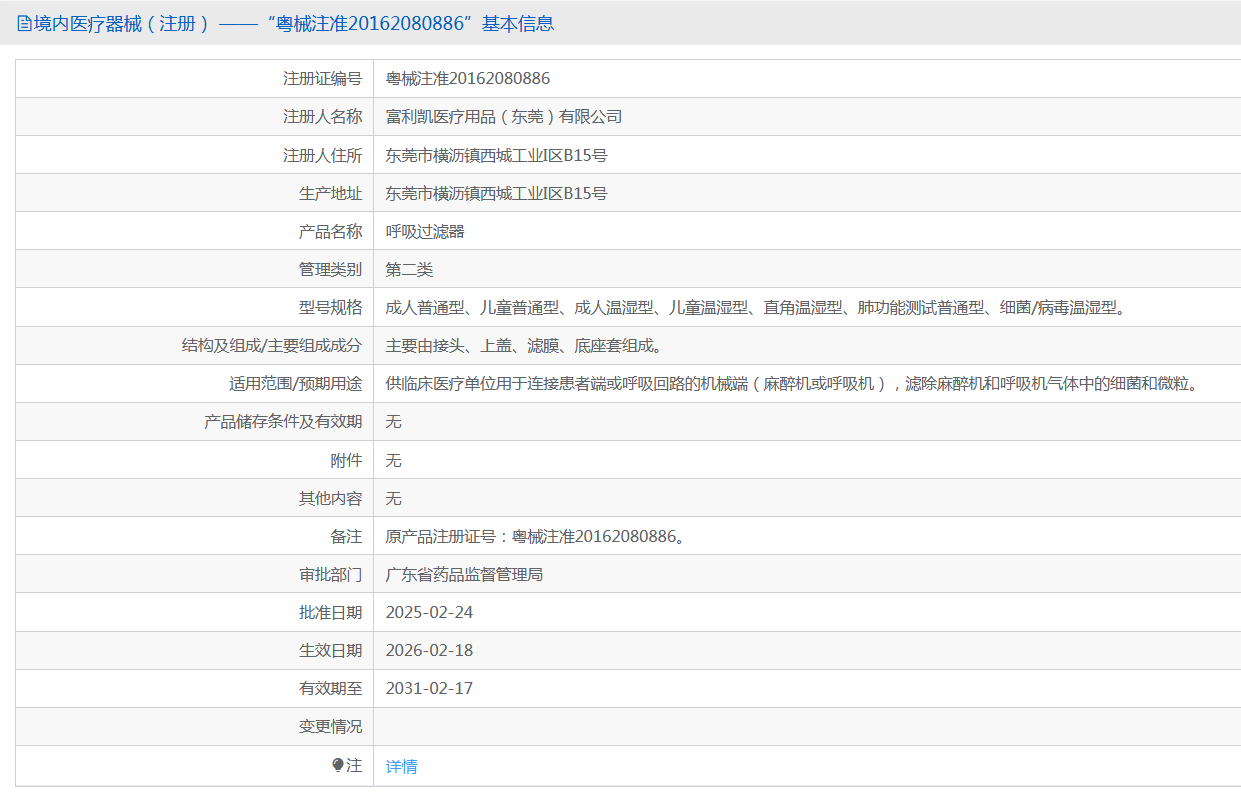Screen dimensions: 1241x793
Task: Click the 附件 label
Action: [x=346, y=460]
